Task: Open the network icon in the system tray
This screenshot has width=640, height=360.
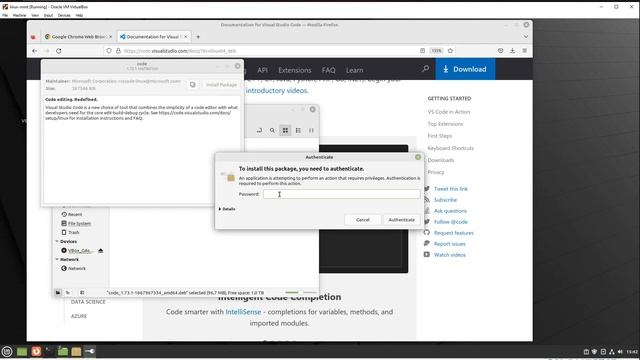Action: (x=611, y=352)
